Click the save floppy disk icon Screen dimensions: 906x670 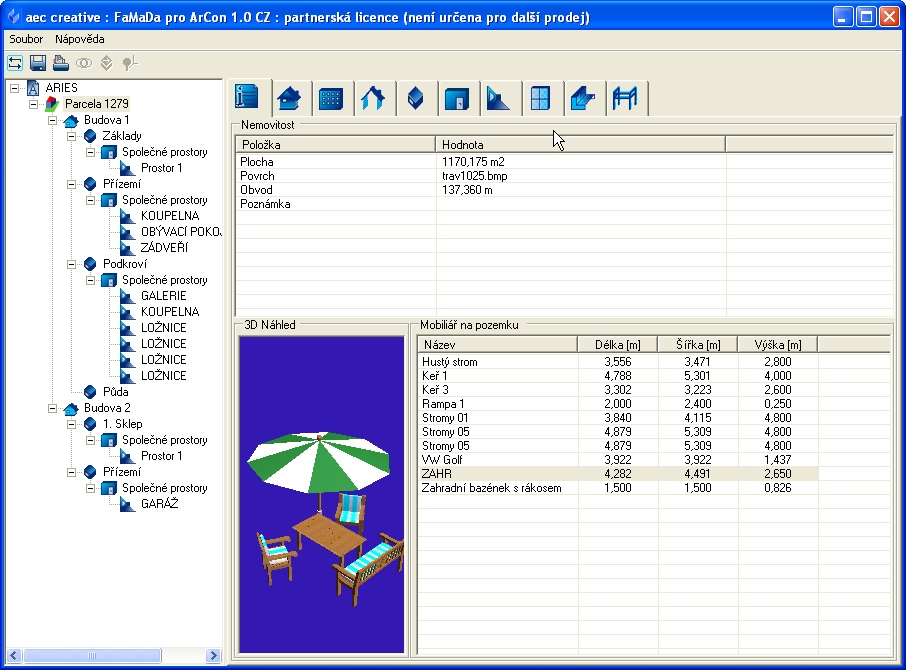pos(38,62)
